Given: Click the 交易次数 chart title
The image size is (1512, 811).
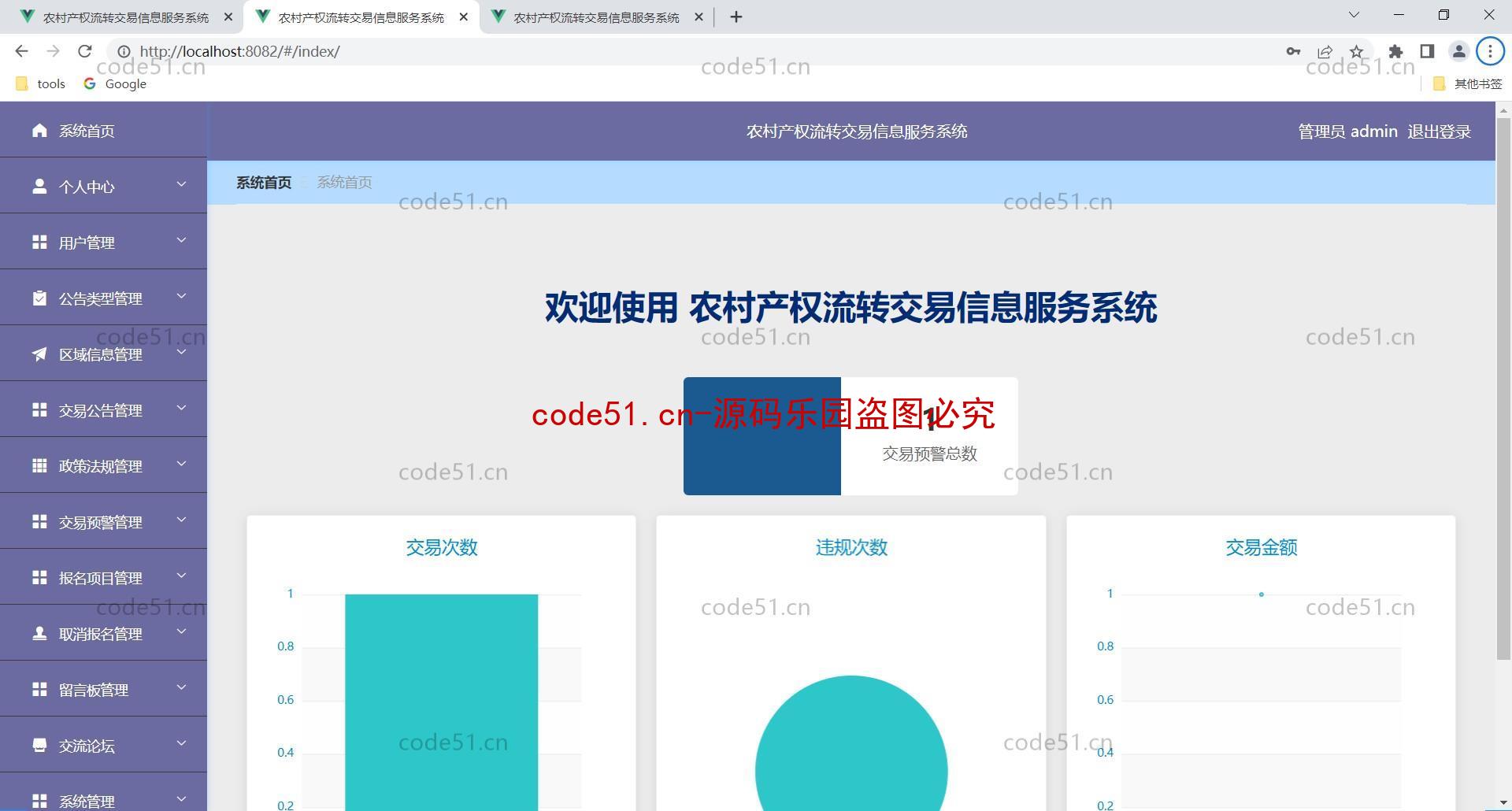Looking at the screenshot, I should click(x=441, y=547).
